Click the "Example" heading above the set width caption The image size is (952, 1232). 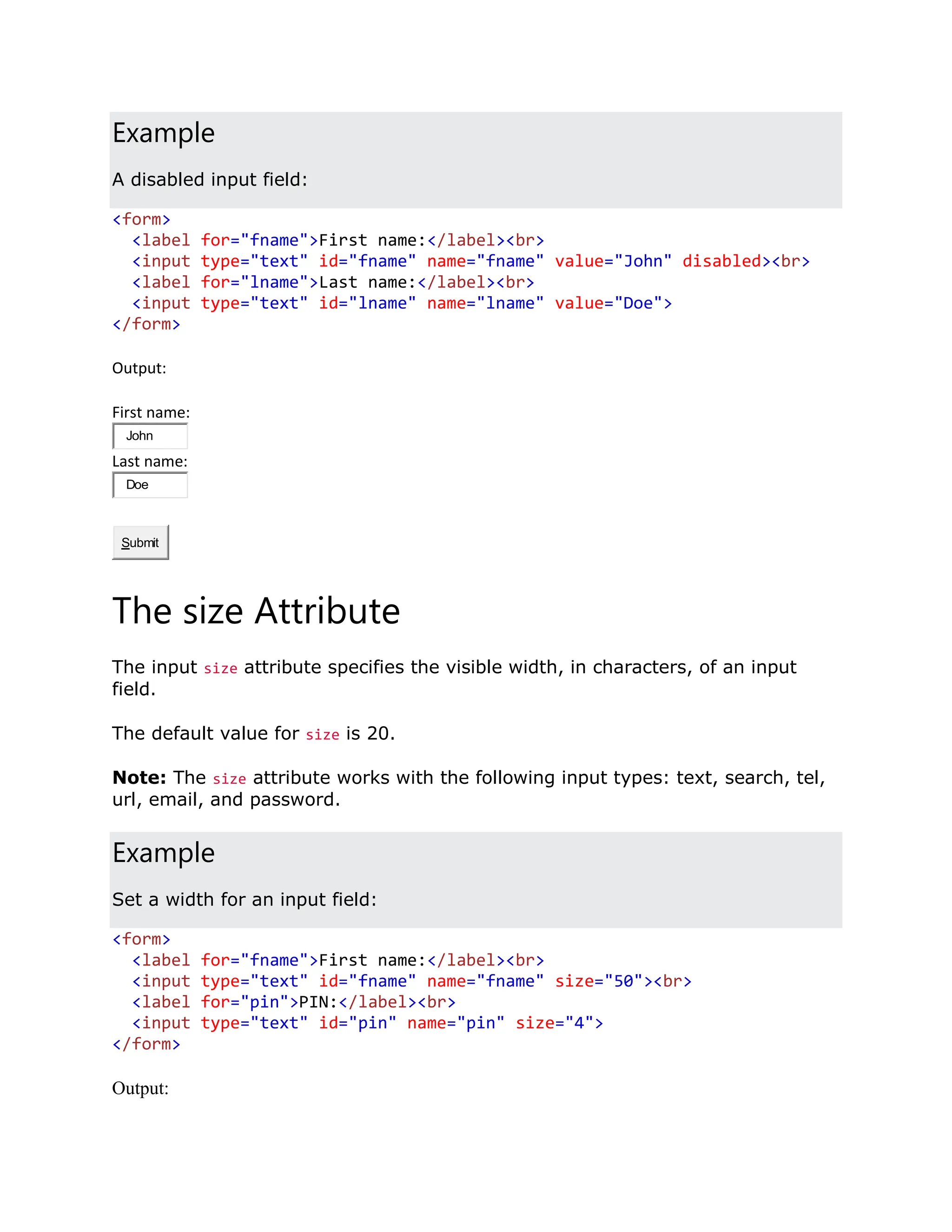pyautogui.click(x=164, y=853)
